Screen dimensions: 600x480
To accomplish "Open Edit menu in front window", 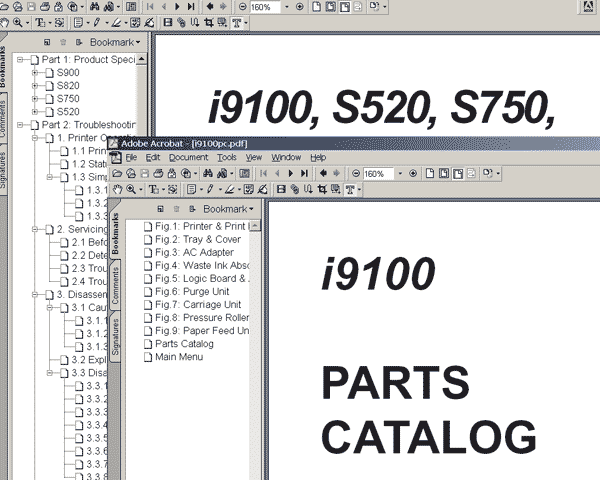I will tap(153, 157).
